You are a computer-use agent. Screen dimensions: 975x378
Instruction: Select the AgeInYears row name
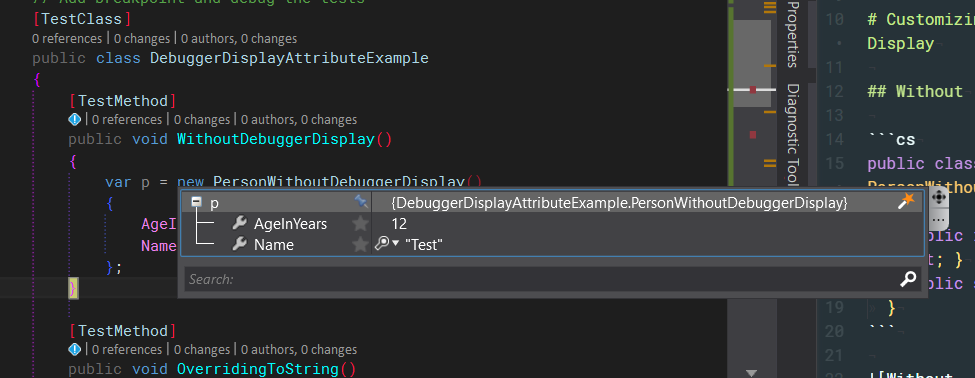tap(290, 224)
